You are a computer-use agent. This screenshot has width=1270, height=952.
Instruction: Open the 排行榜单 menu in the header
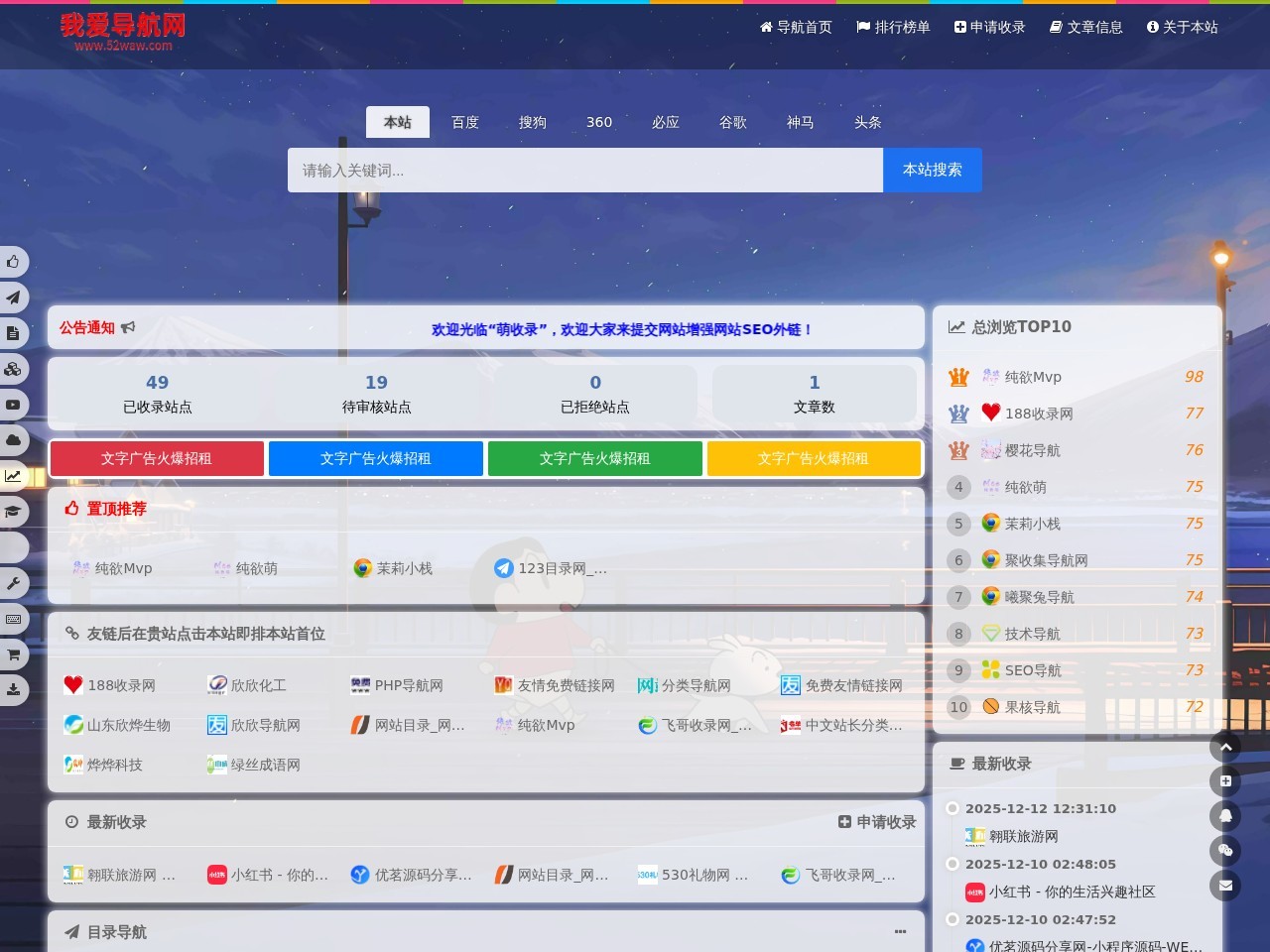(x=893, y=27)
